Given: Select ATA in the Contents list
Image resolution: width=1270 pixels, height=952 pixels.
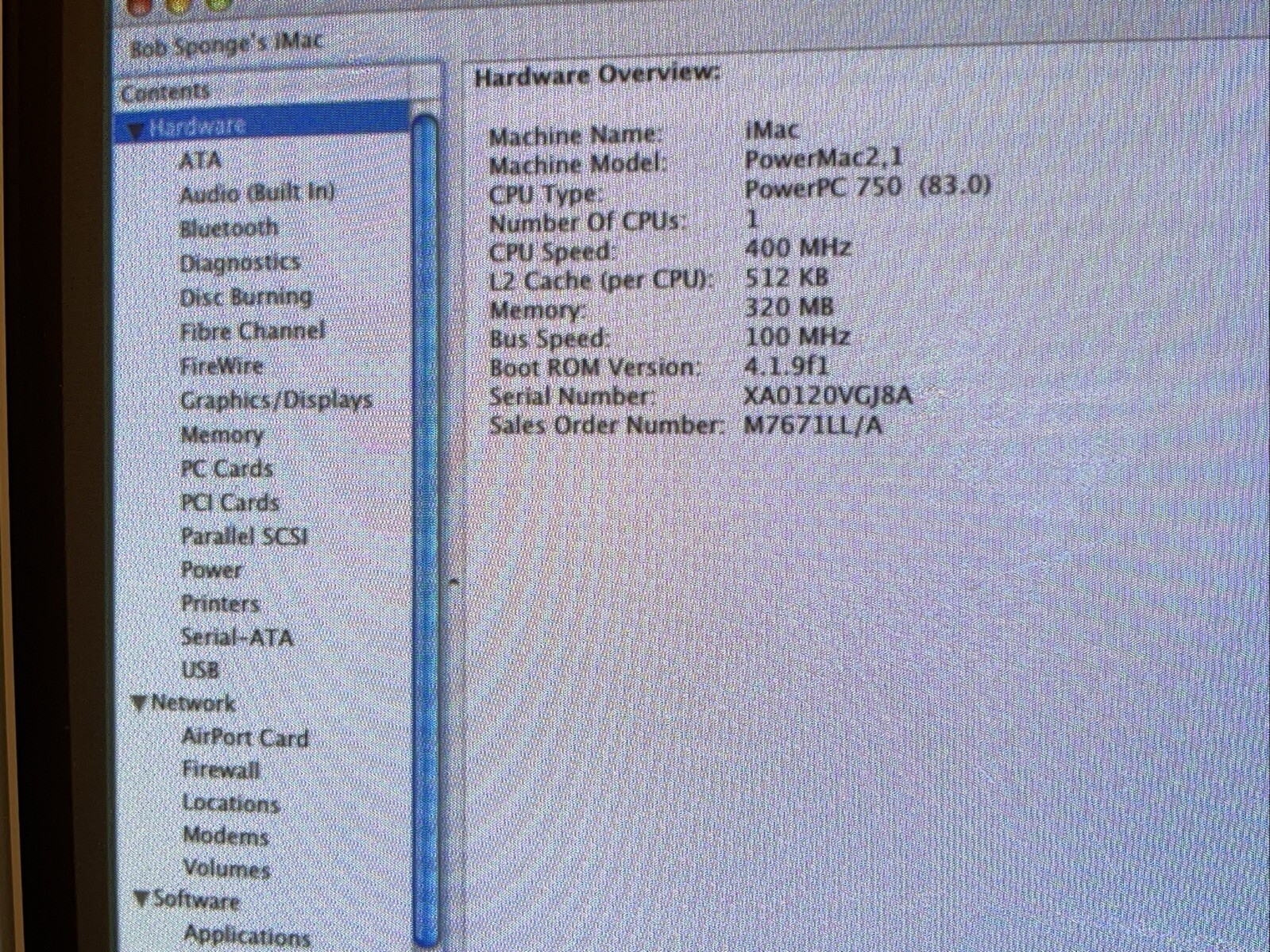Looking at the screenshot, I should [x=200, y=160].
